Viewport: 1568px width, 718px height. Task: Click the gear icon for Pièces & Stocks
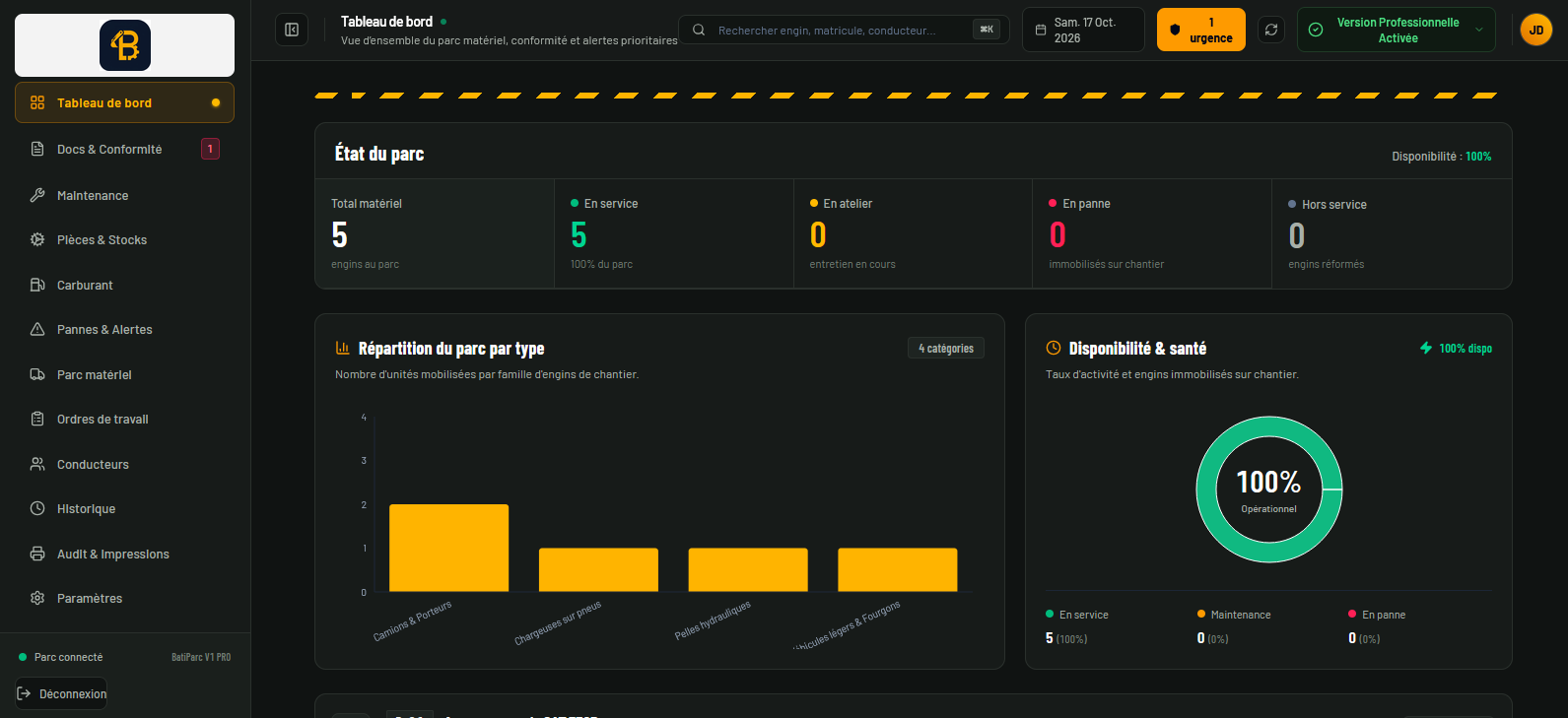pyautogui.click(x=37, y=239)
